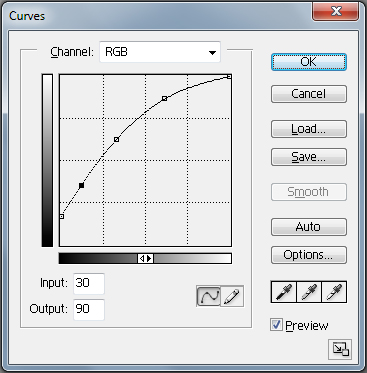Choose the smooth curve point-edit mode
367x373 pixels.
tap(208, 296)
